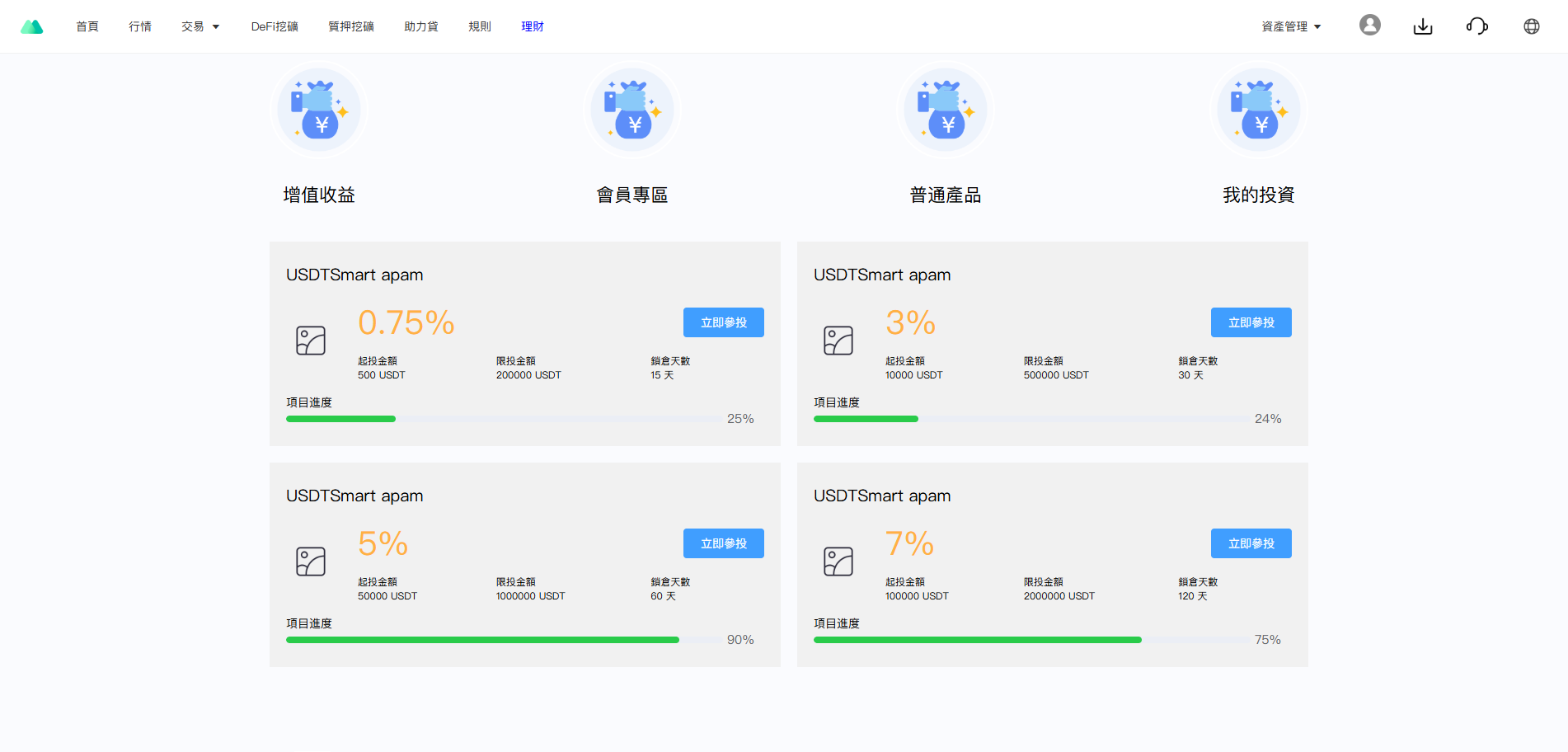The height and width of the screenshot is (752, 1568).
Task: Open the 我的投資 money bag icon
Action: click(1259, 110)
